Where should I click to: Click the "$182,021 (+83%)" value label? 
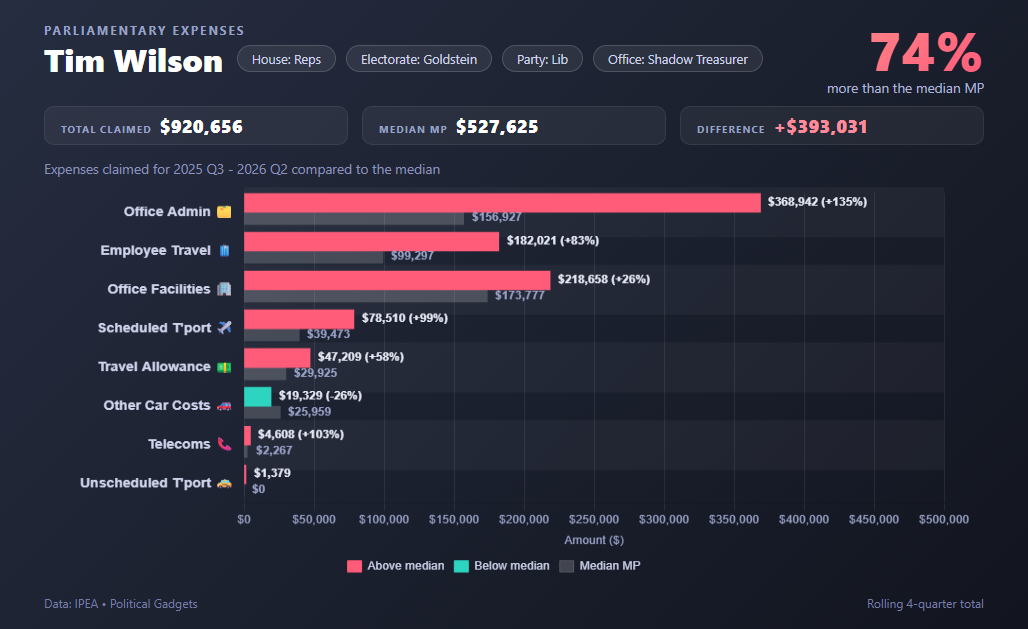[x=553, y=241]
